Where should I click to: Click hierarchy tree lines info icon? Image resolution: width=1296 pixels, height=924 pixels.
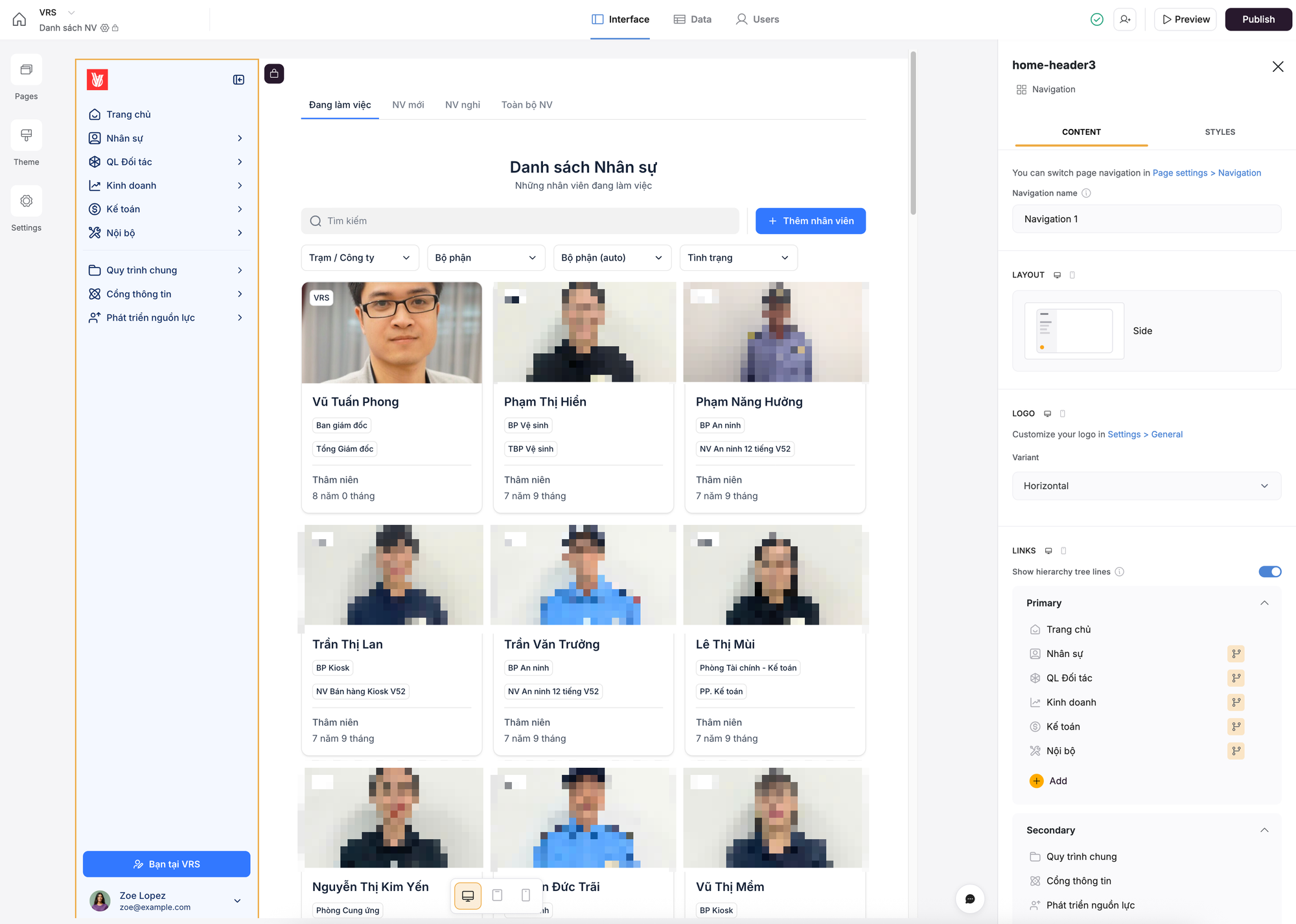pos(1119,572)
